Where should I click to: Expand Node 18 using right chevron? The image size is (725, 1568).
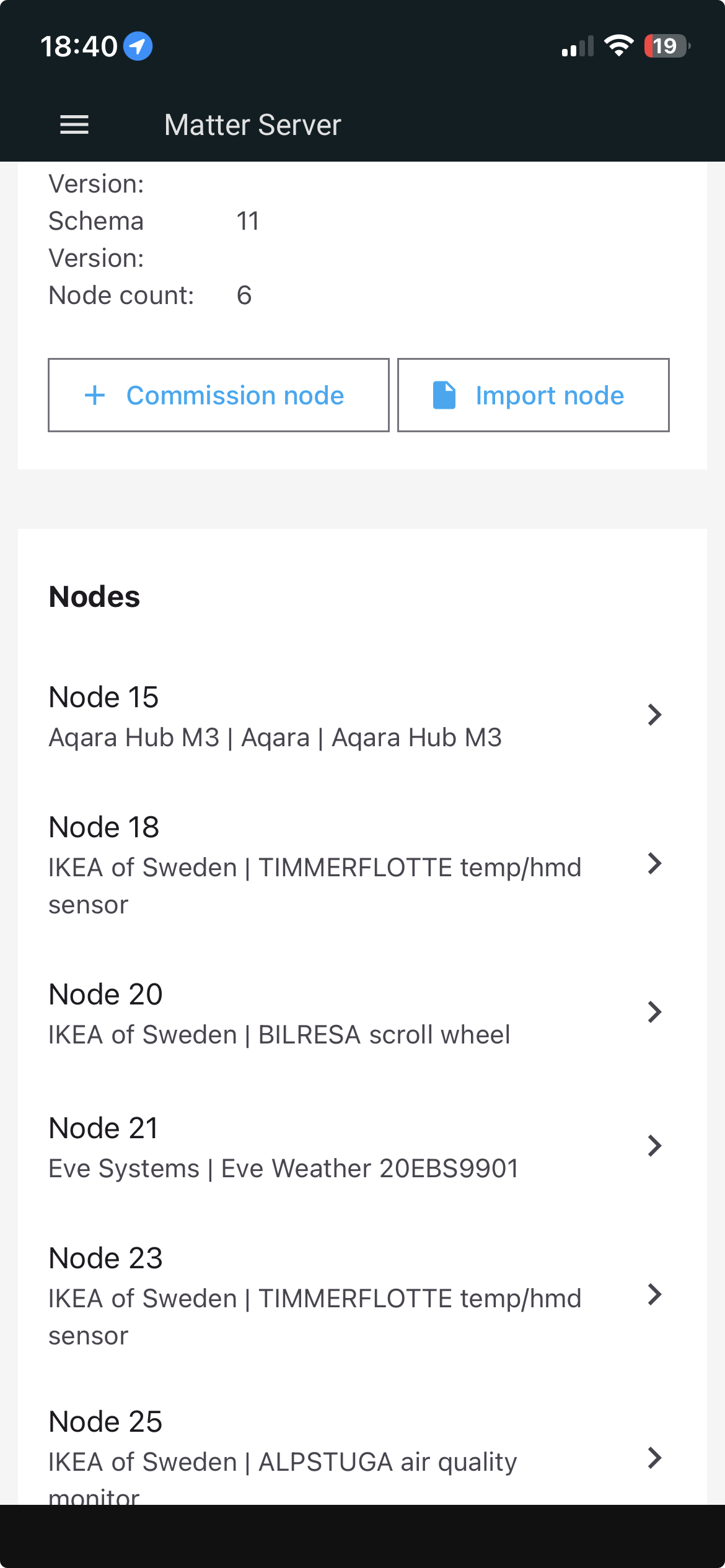point(654,863)
